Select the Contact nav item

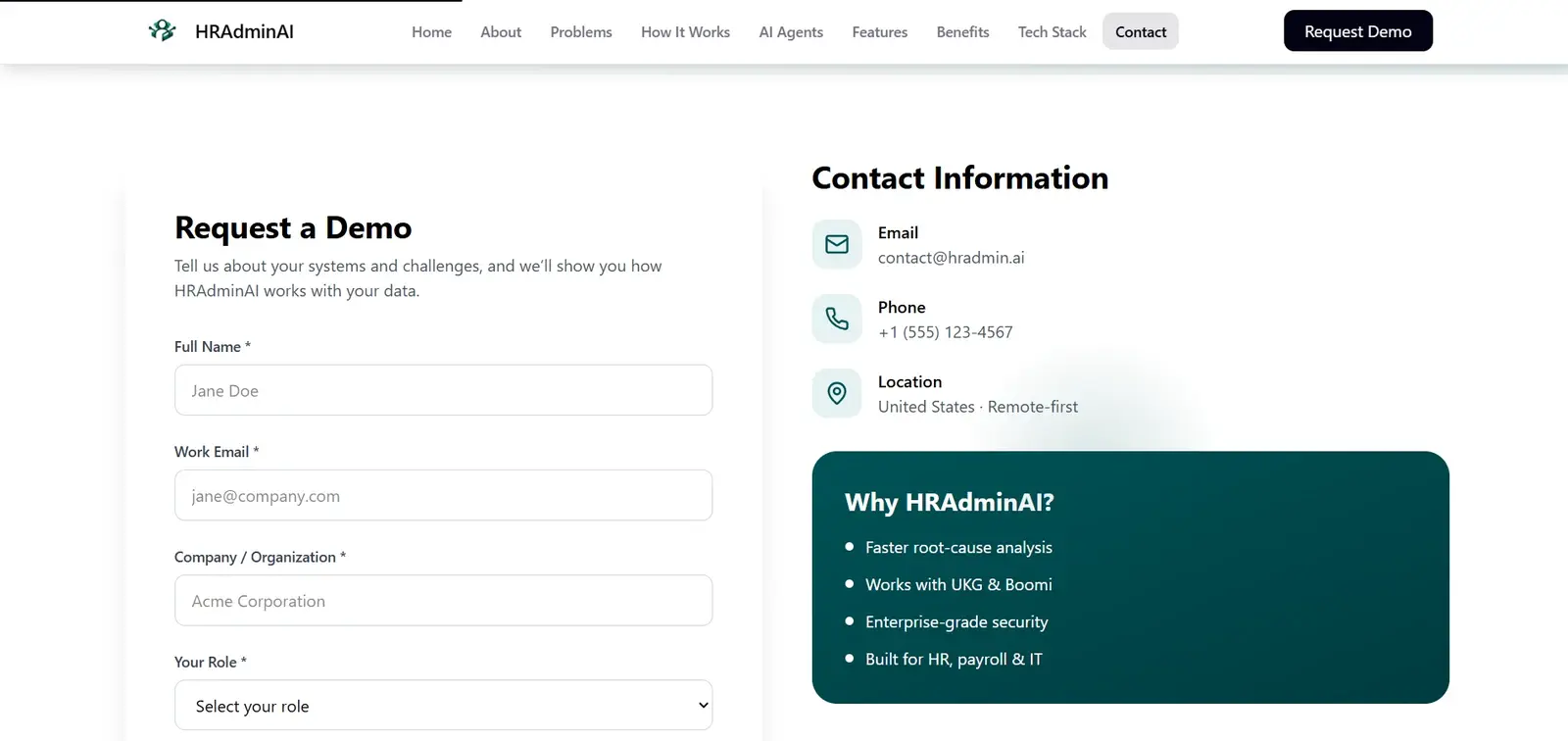coord(1141,31)
